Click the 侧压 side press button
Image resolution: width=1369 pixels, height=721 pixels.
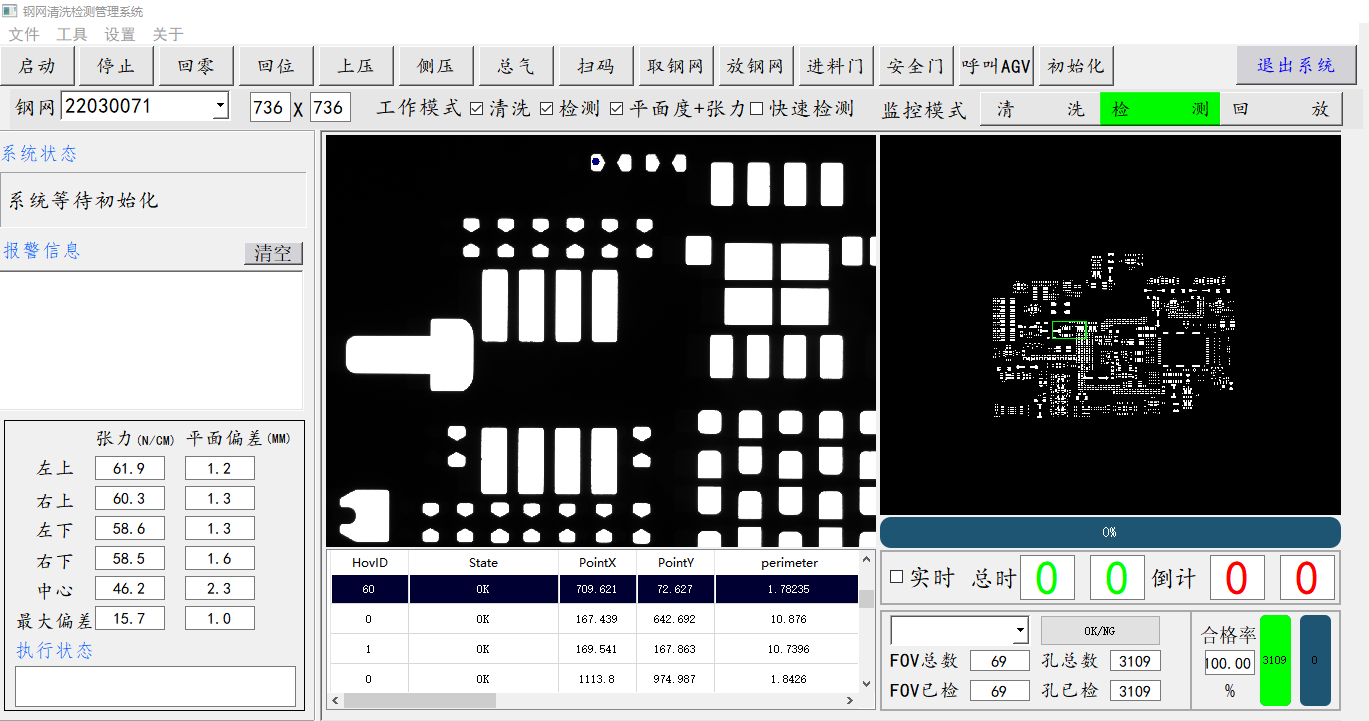[x=436, y=66]
